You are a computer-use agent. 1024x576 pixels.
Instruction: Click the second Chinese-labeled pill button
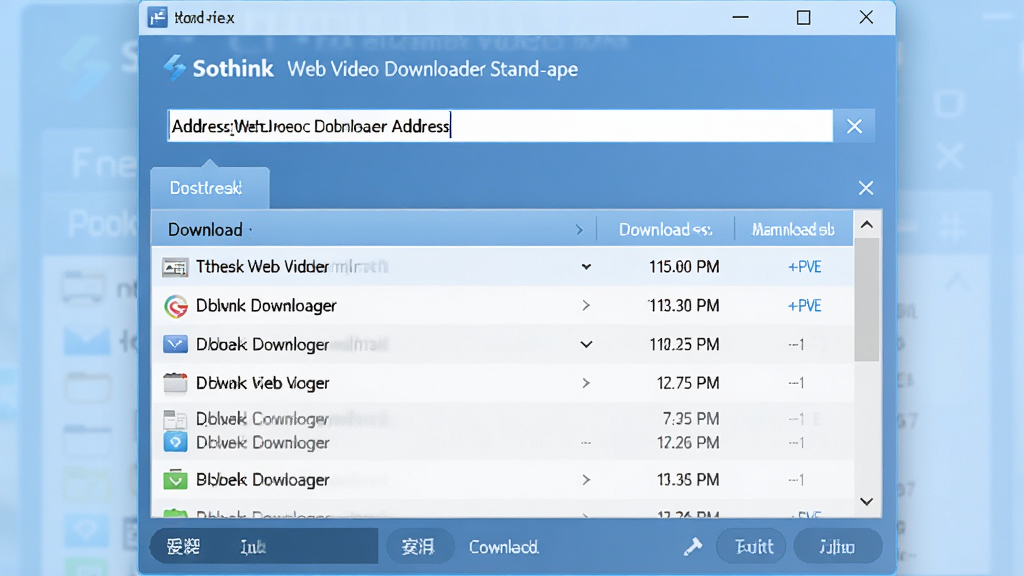419,547
